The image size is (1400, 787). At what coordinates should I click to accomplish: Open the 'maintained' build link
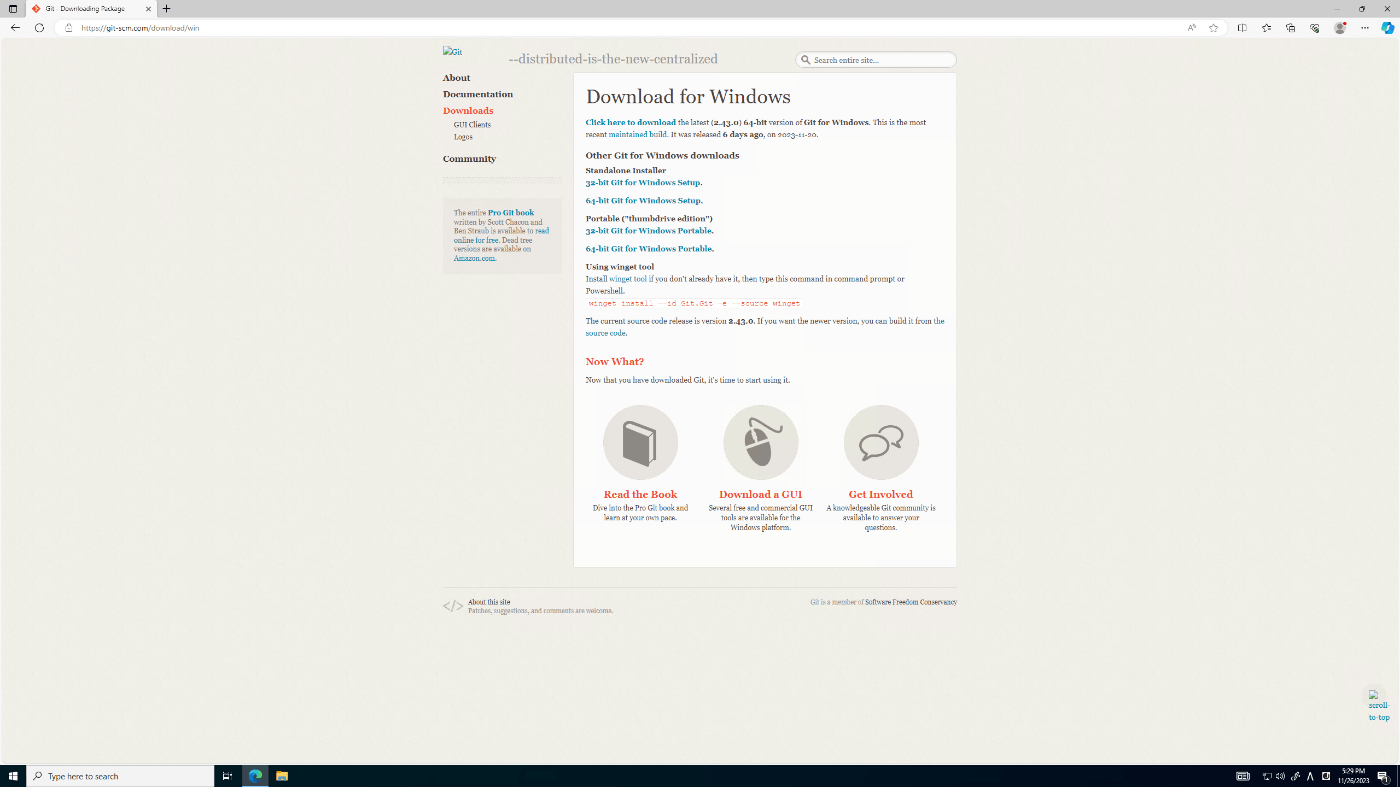click(x=628, y=134)
